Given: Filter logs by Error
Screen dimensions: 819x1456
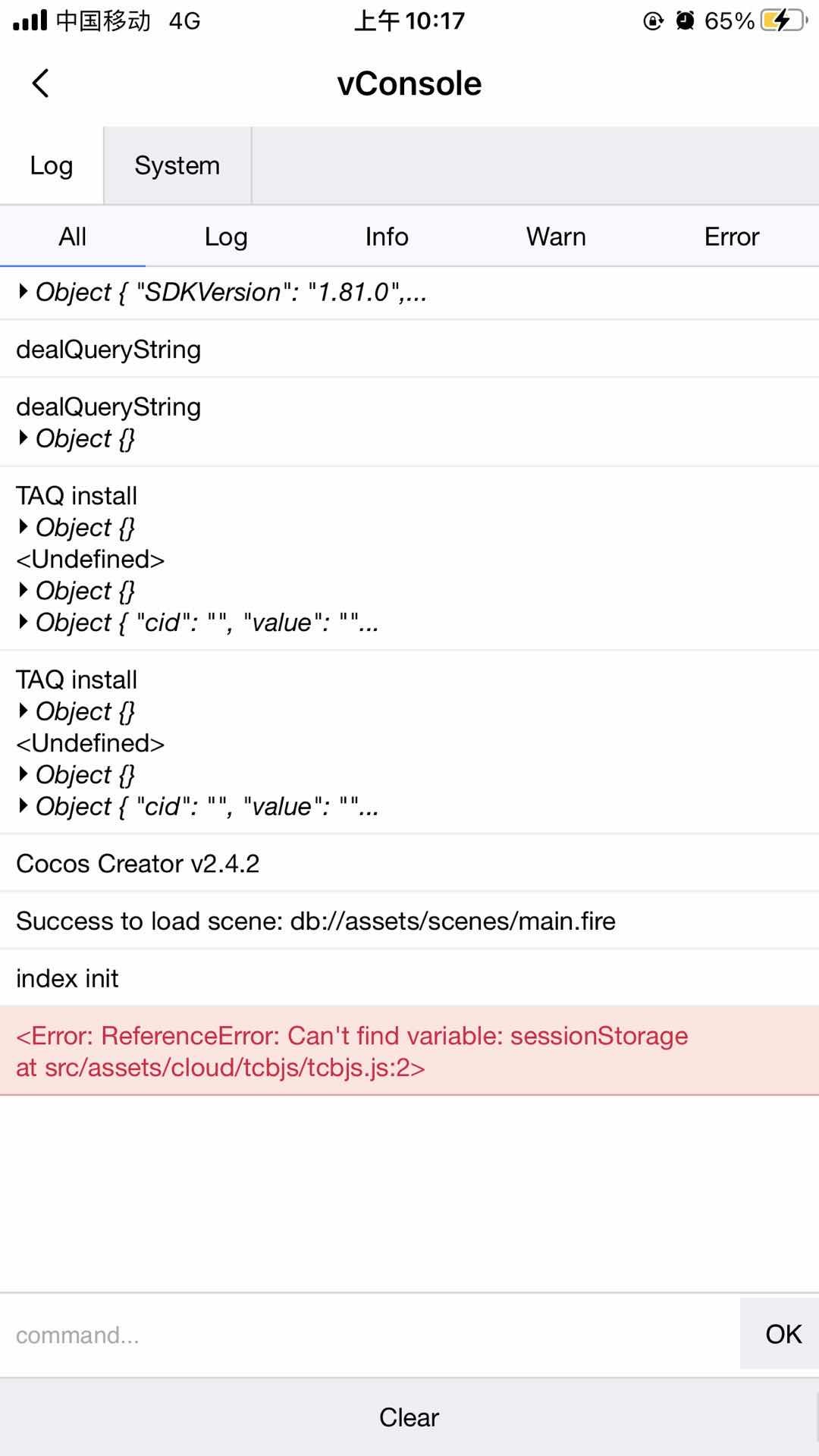Looking at the screenshot, I should point(731,237).
